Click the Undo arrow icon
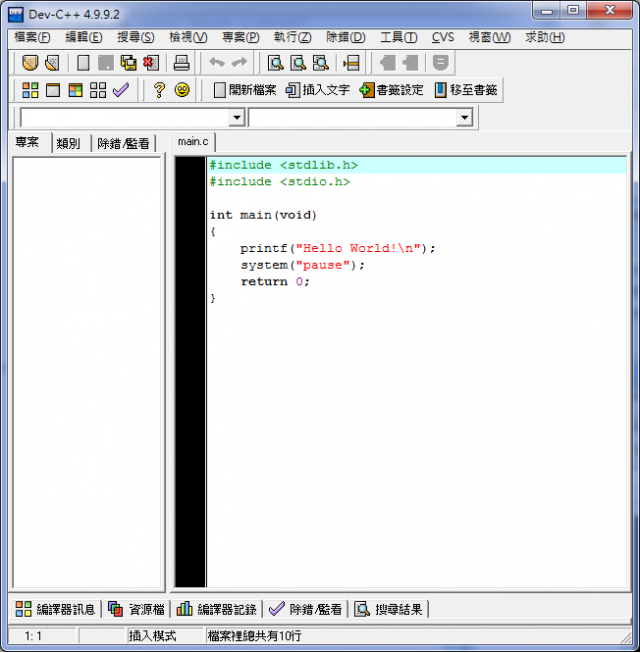The image size is (640, 653). [x=217, y=63]
